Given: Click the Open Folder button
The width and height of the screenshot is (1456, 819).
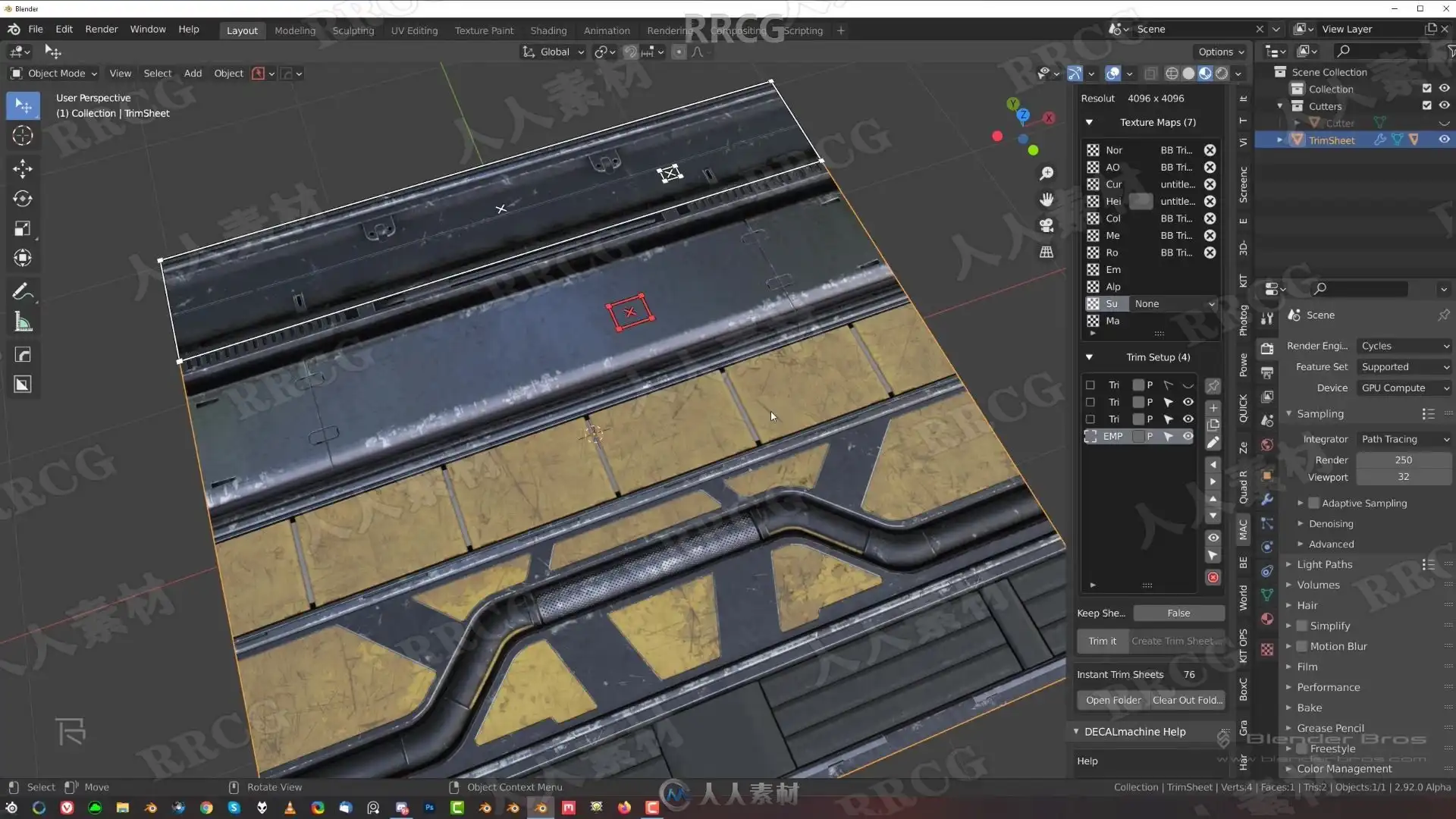Looking at the screenshot, I should [x=1112, y=700].
